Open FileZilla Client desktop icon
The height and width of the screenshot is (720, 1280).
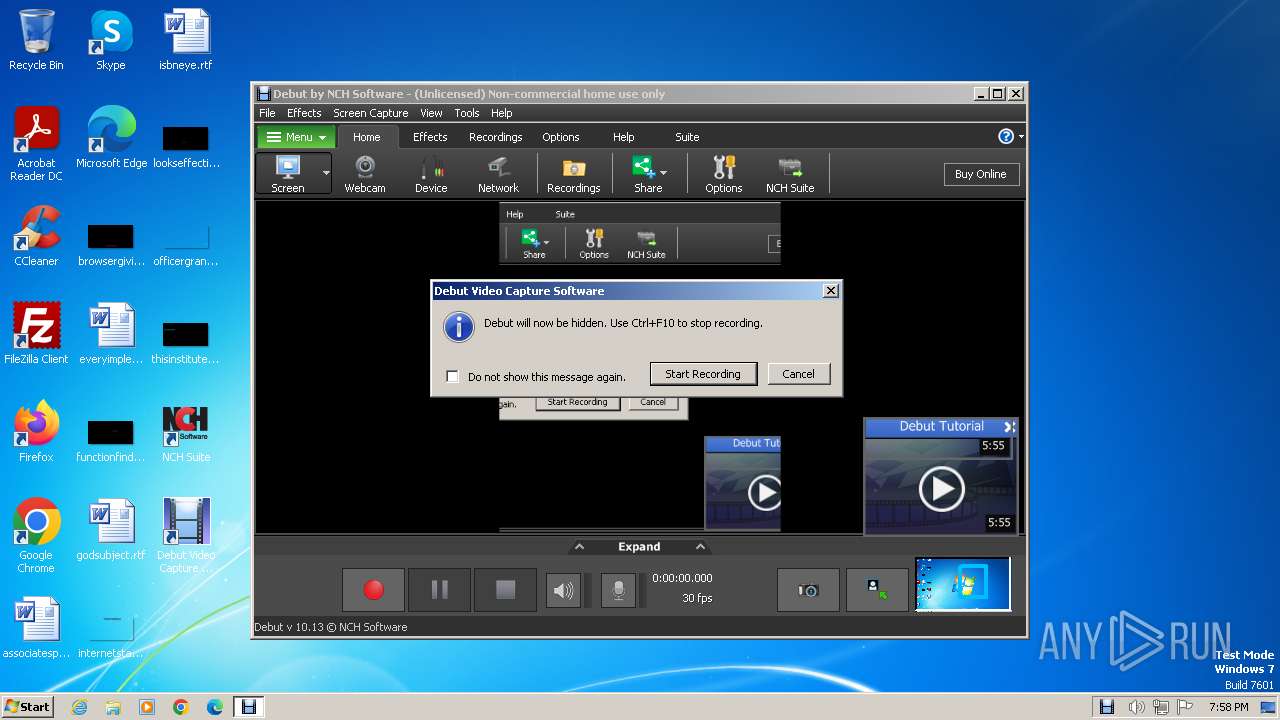click(36, 334)
